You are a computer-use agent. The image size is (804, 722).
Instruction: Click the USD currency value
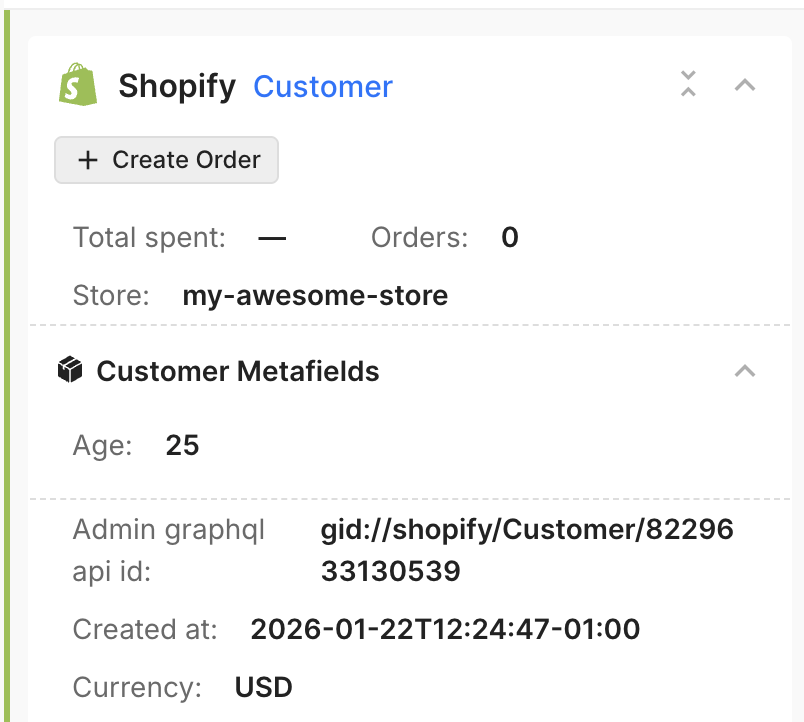tap(264, 688)
